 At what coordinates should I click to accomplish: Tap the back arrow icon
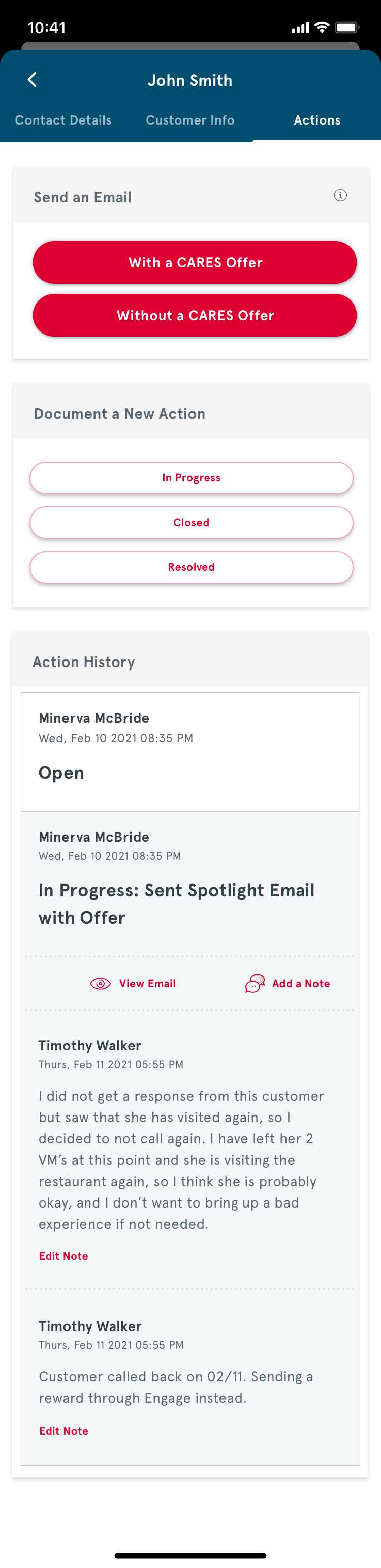(32, 80)
